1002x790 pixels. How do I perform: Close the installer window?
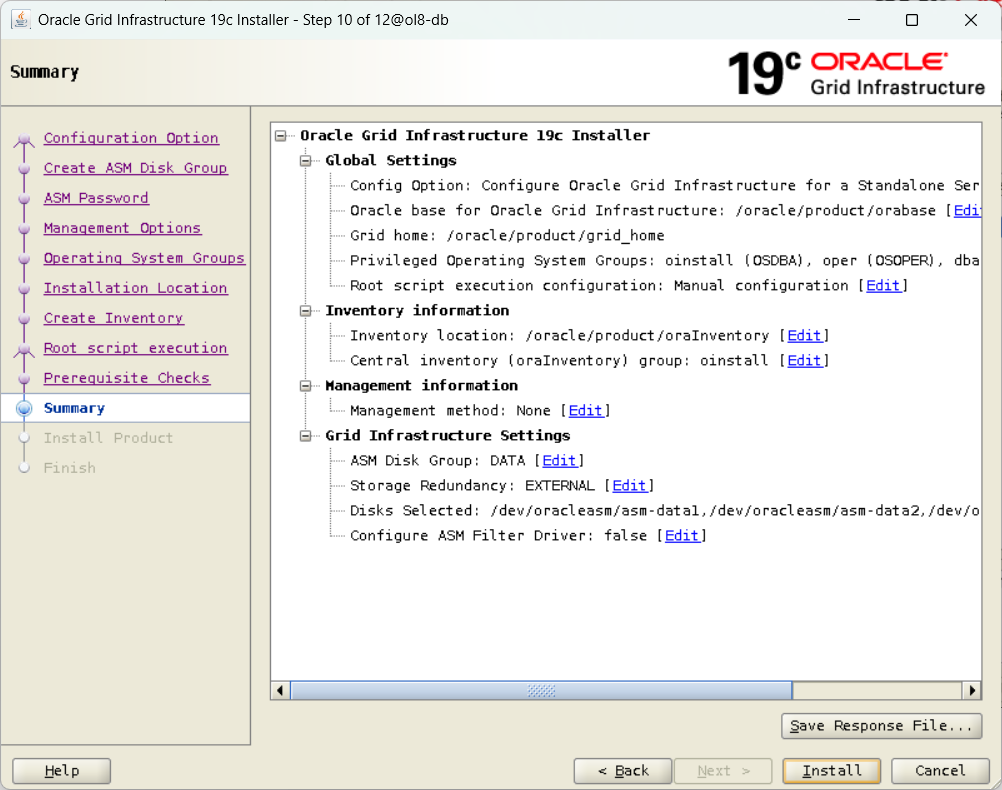[x=971, y=20]
